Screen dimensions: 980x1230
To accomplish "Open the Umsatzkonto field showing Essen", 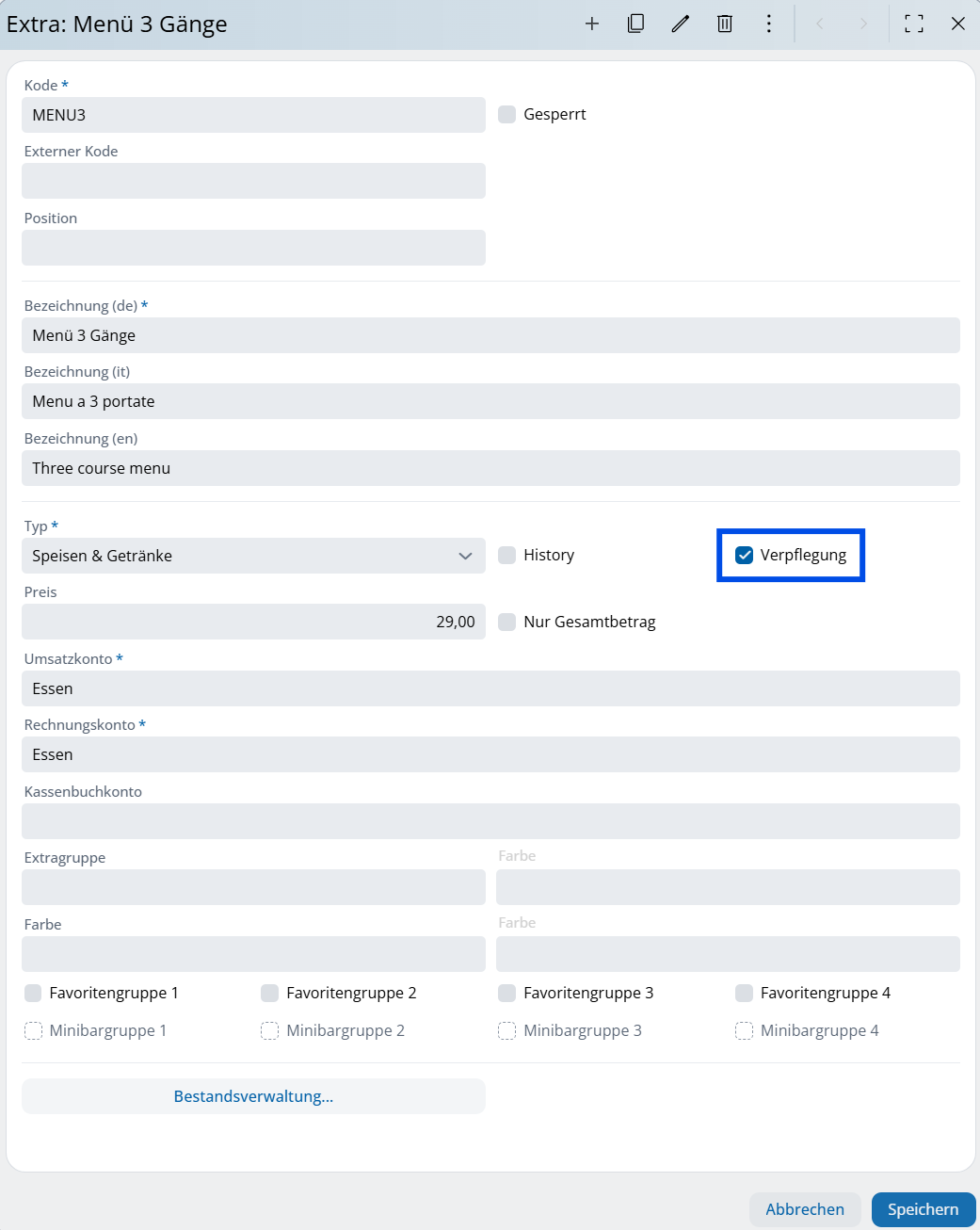I will 490,688.
